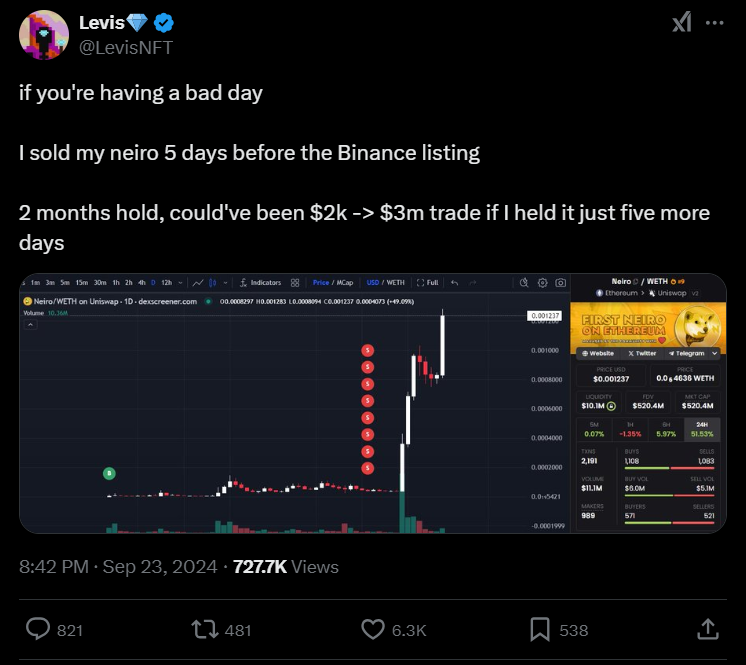Like the post with the heart icon
The image size is (746, 665).
tap(372, 629)
